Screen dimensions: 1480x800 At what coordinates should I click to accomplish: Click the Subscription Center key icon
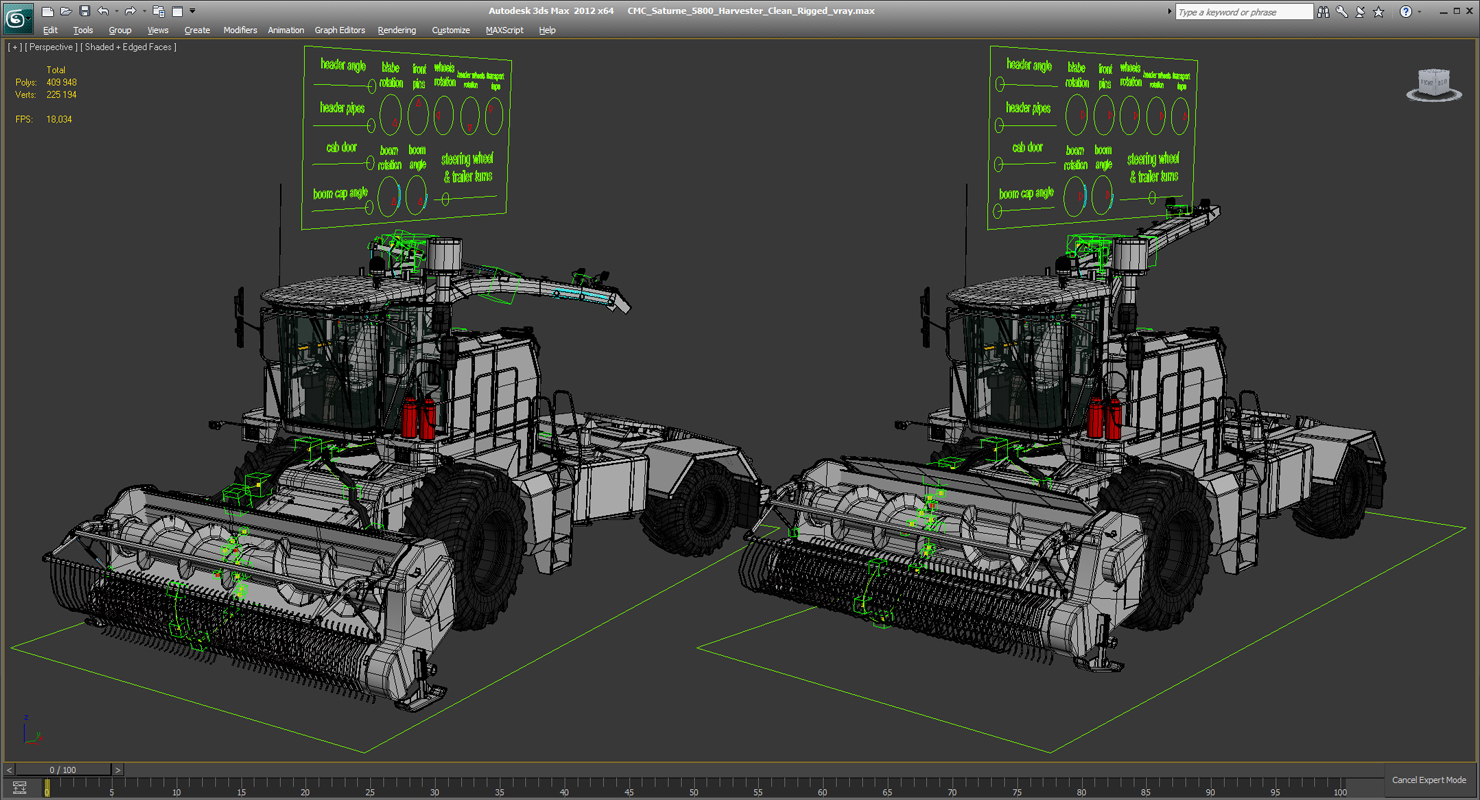point(1342,12)
